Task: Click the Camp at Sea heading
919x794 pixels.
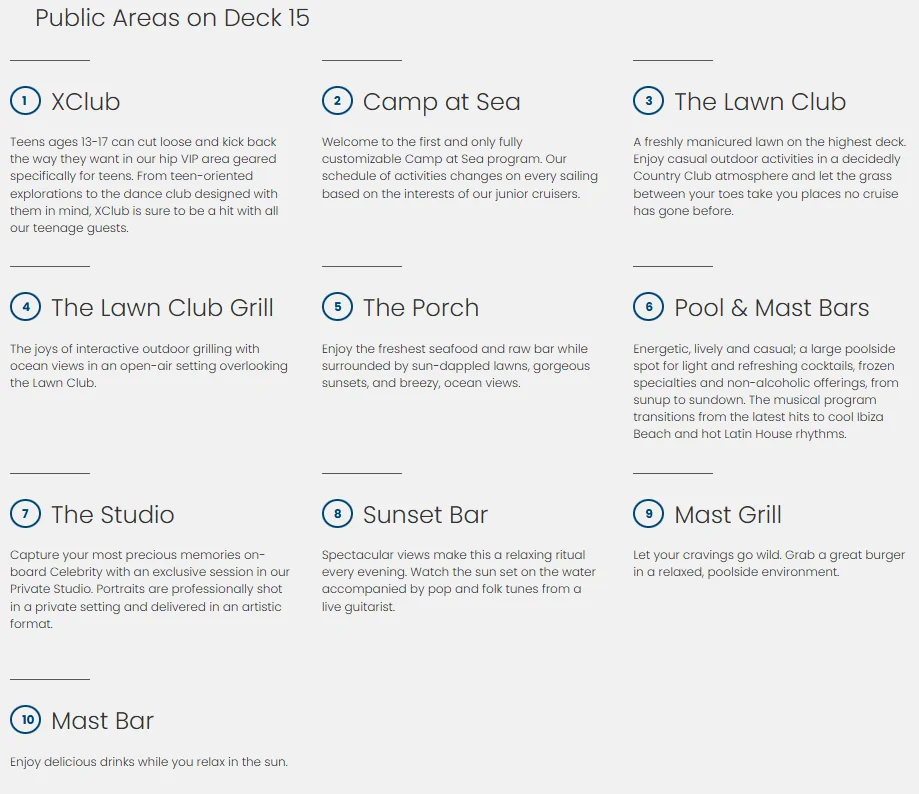Action: point(441,101)
